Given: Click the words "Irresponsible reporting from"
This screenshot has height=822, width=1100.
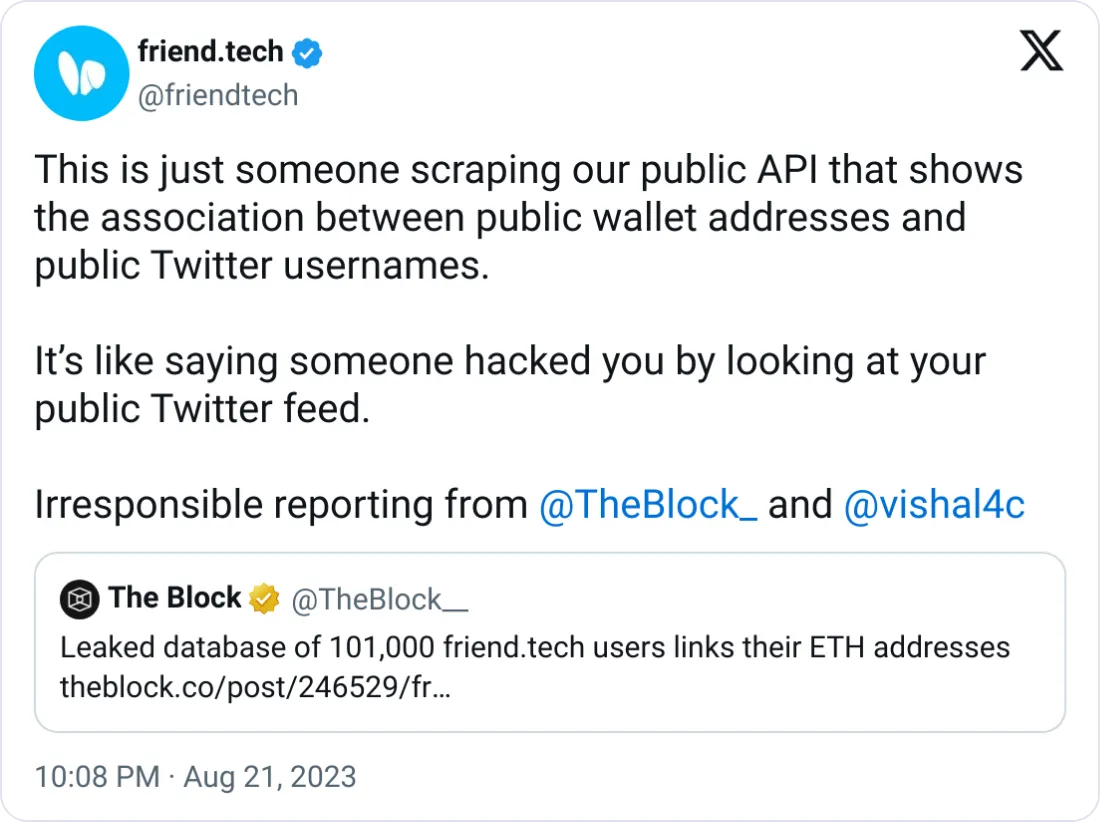Looking at the screenshot, I should click(x=281, y=505).
